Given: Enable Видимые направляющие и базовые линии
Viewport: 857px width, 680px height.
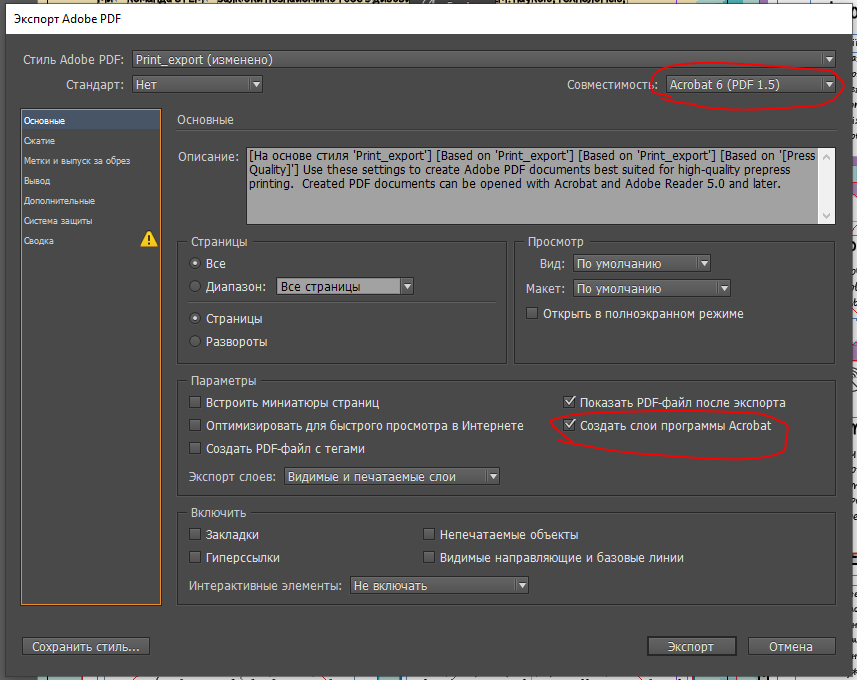Looking at the screenshot, I should point(429,558).
